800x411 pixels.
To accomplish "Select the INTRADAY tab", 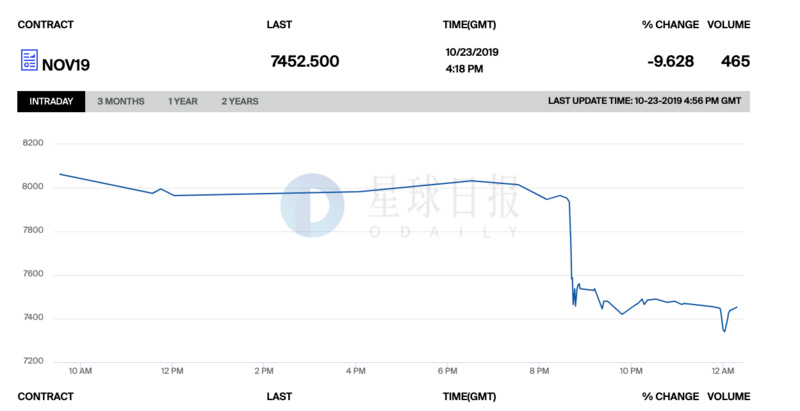I will coord(51,102).
